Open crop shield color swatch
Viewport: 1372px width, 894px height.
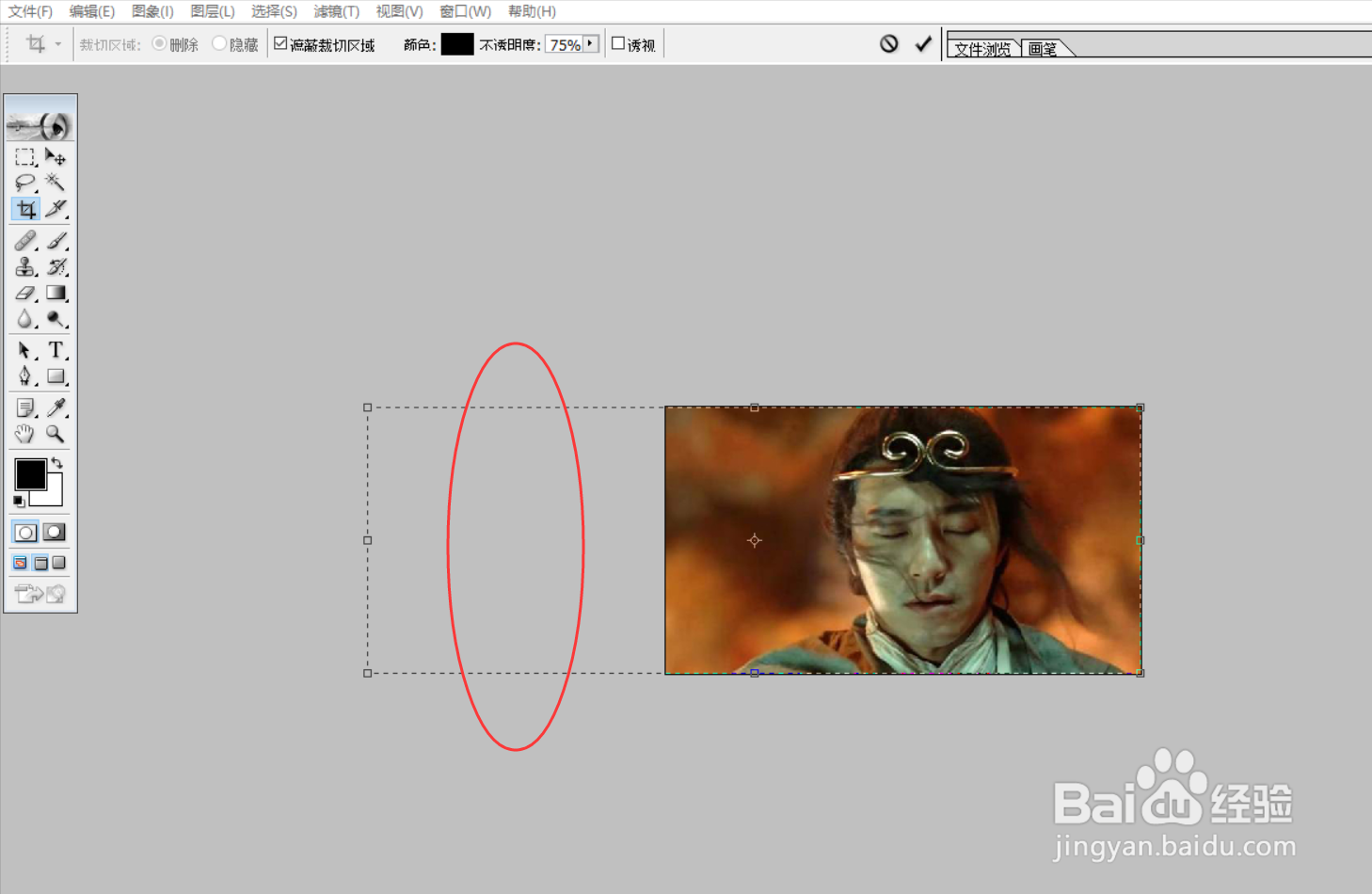[457, 44]
